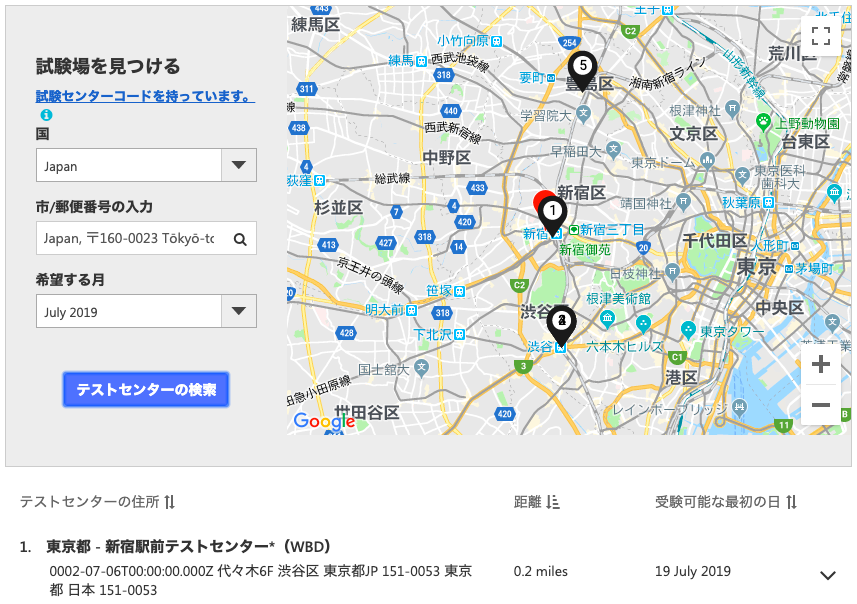Click map marker number 1 in Shinjuku
Image resolution: width=857 pixels, height=604 pixels.
point(552,211)
